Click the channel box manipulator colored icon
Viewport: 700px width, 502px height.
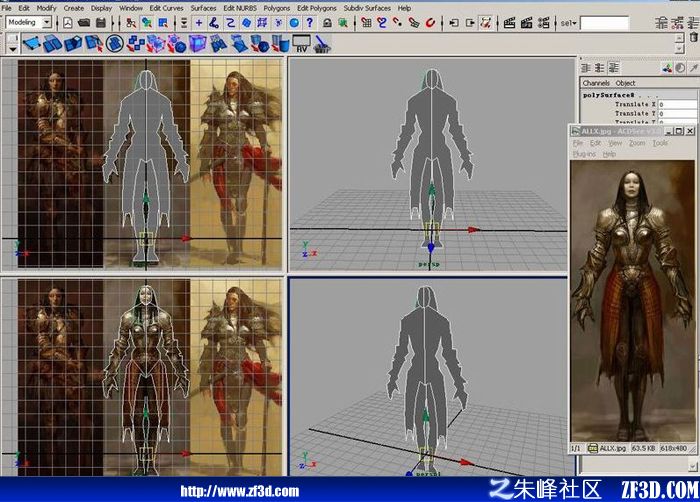pos(667,68)
